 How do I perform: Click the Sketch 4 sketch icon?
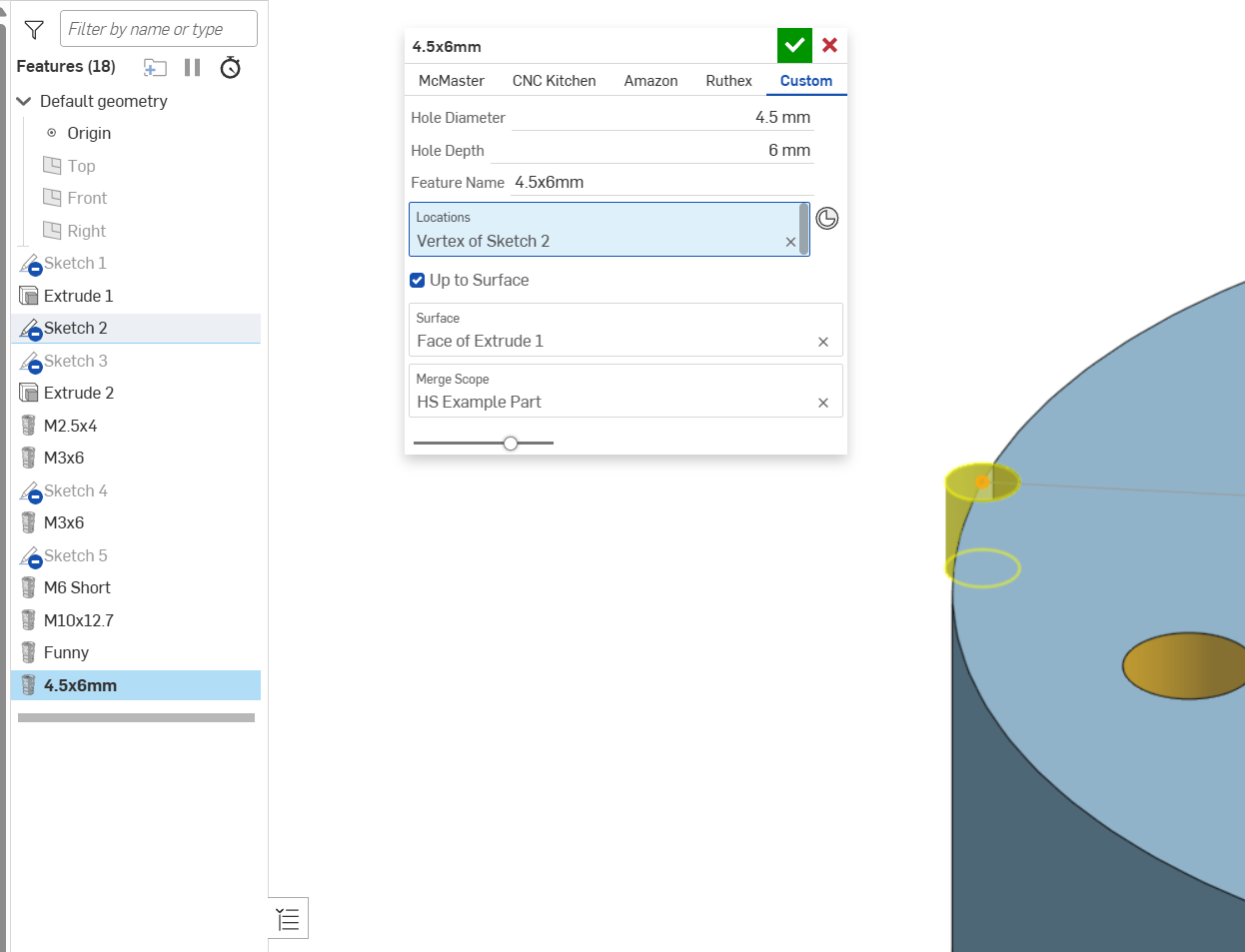(x=30, y=491)
